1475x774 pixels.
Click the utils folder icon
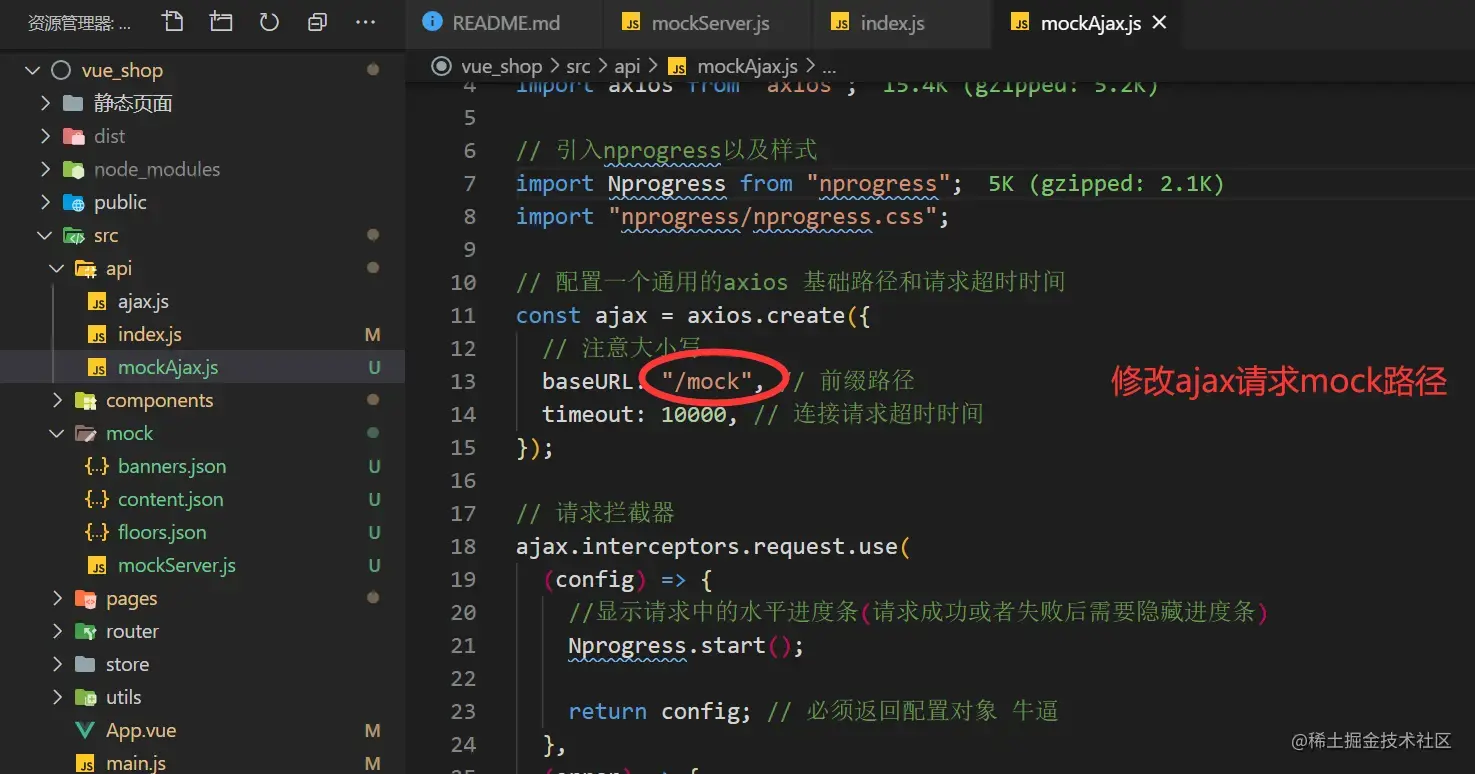(85, 697)
